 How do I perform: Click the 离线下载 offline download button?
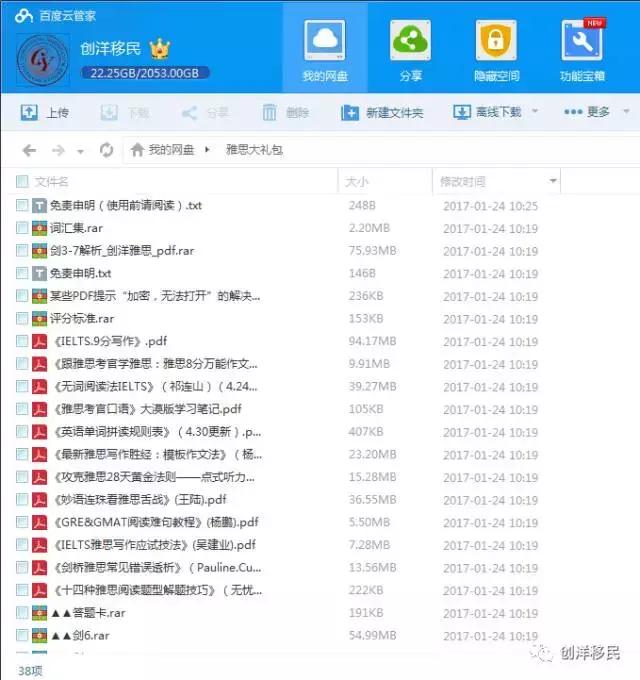[487, 112]
